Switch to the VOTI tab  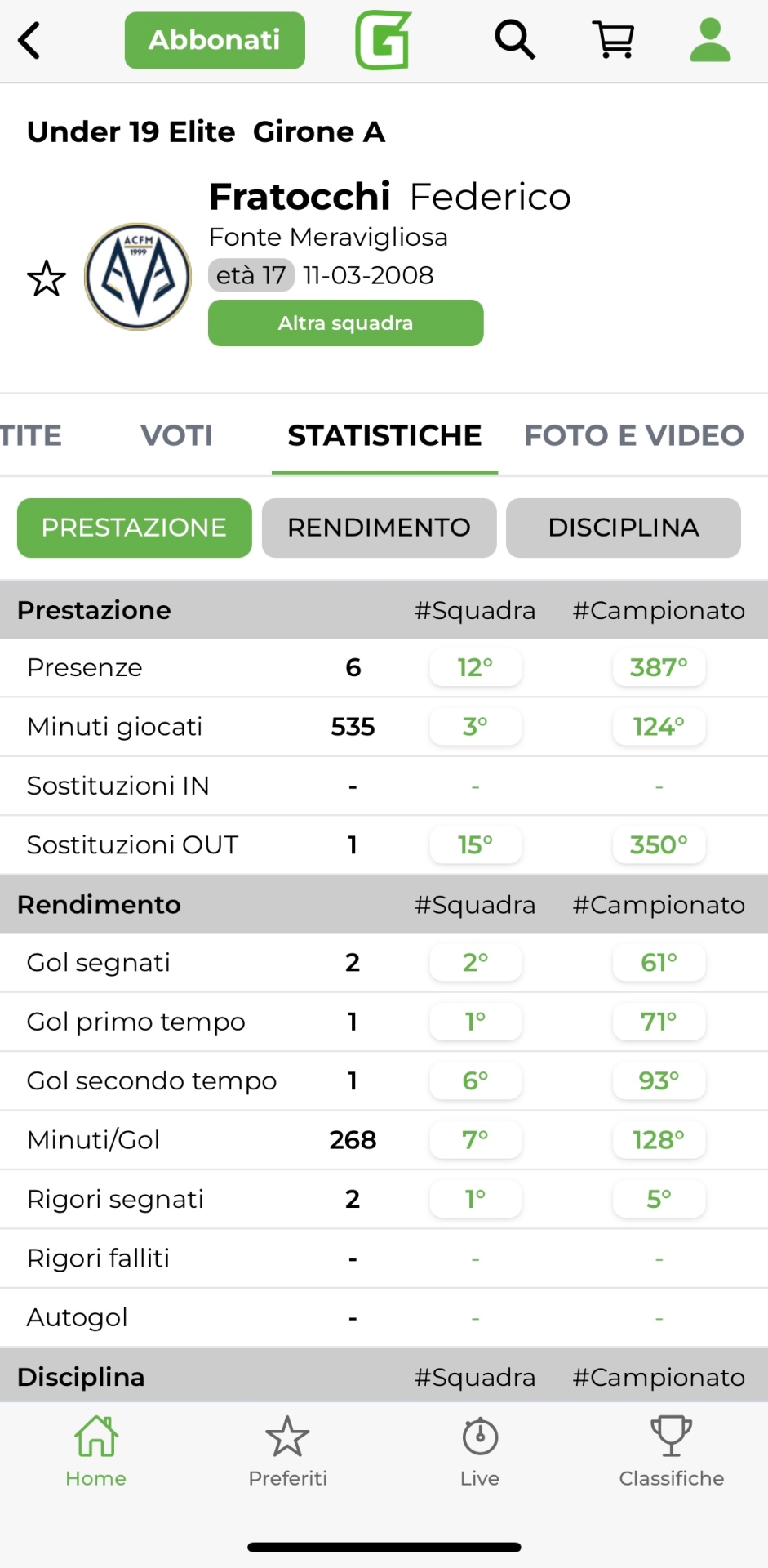click(x=176, y=435)
